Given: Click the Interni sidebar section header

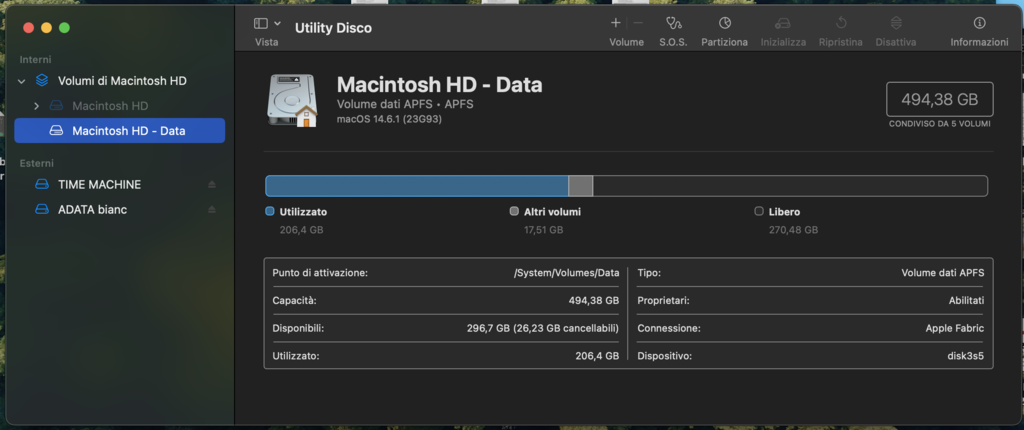Looking at the screenshot, I should tap(35, 59).
